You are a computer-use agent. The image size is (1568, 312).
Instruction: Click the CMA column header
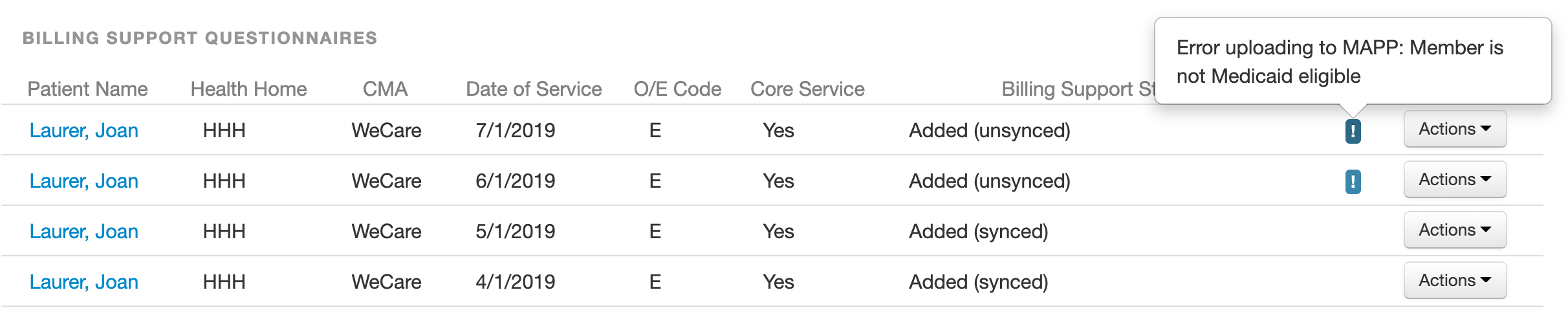click(385, 89)
